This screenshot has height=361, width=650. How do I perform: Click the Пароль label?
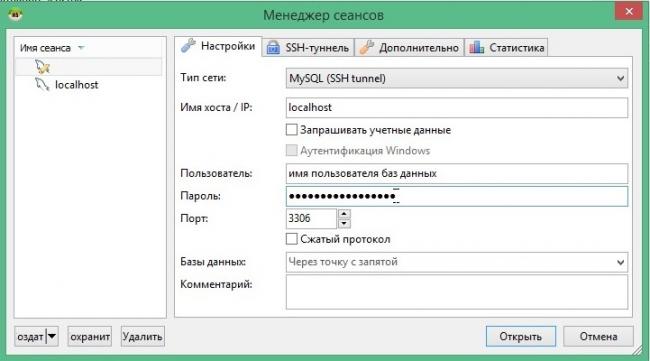[x=200, y=196]
